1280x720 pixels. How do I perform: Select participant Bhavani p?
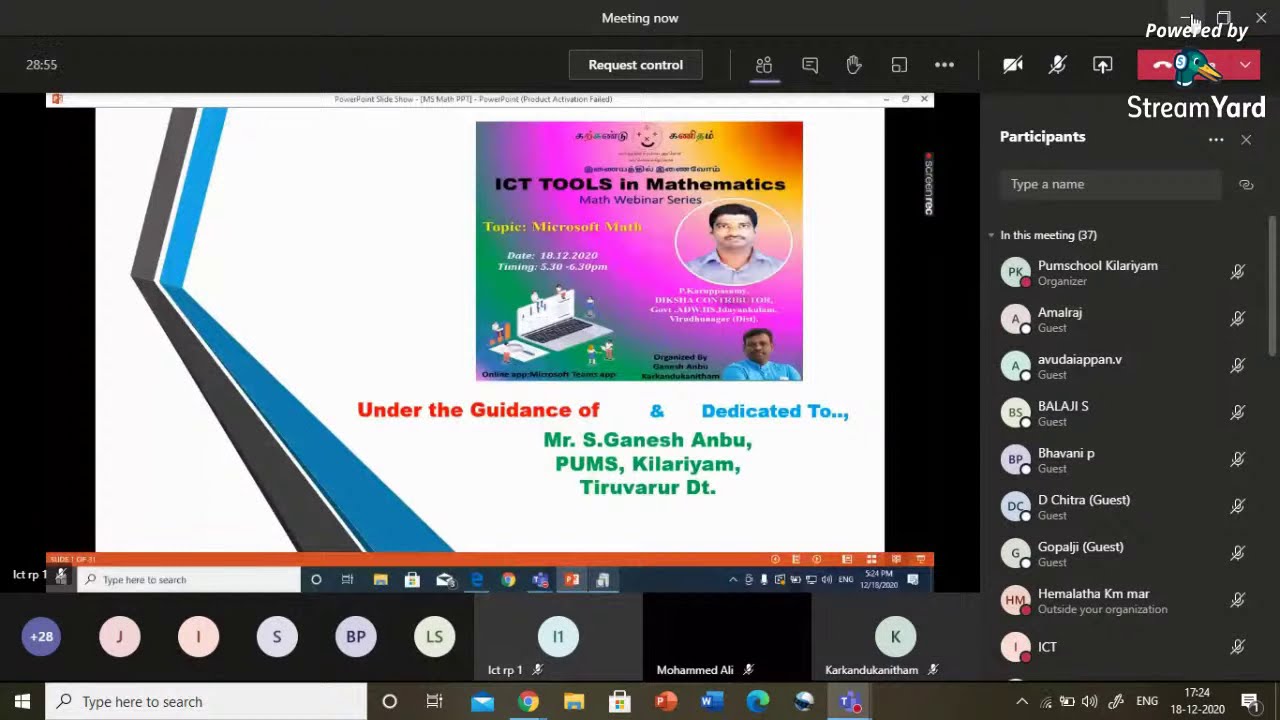(x=1066, y=460)
